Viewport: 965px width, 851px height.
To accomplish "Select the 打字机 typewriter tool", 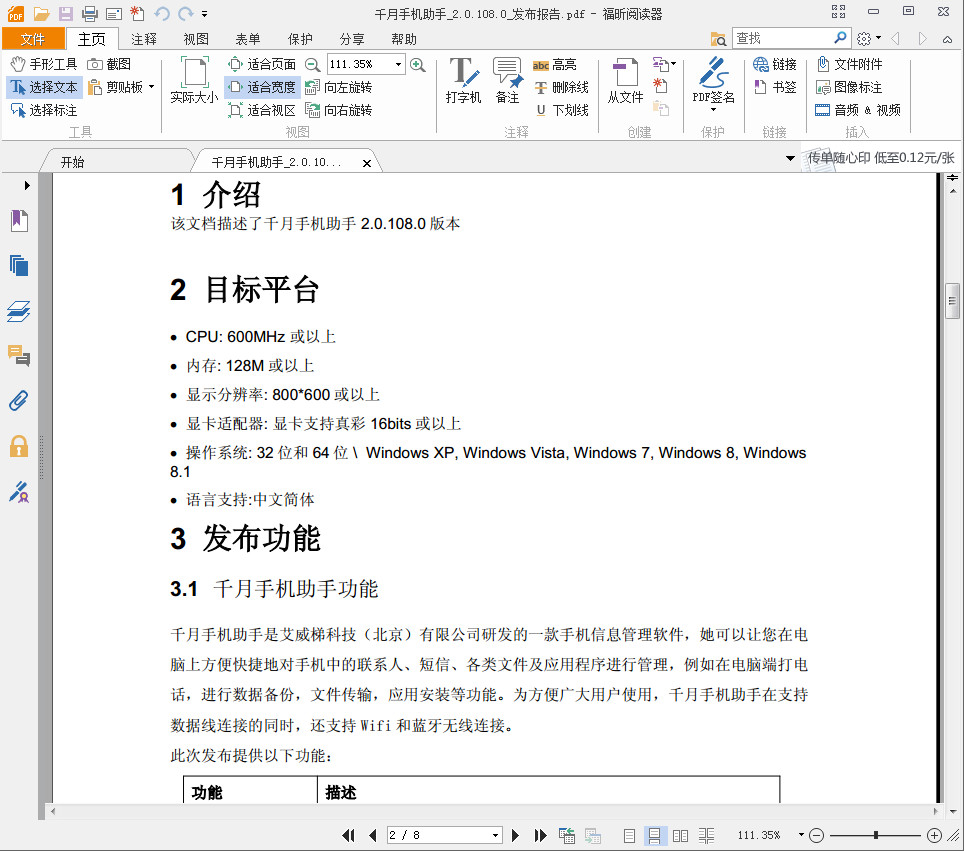I will pyautogui.click(x=463, y=80).
